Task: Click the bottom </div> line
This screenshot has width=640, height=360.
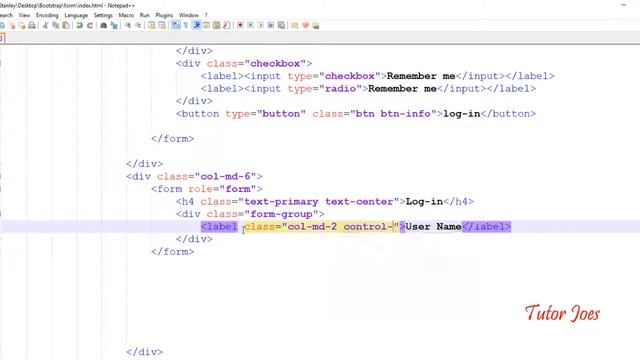Action: click(144, 351)
